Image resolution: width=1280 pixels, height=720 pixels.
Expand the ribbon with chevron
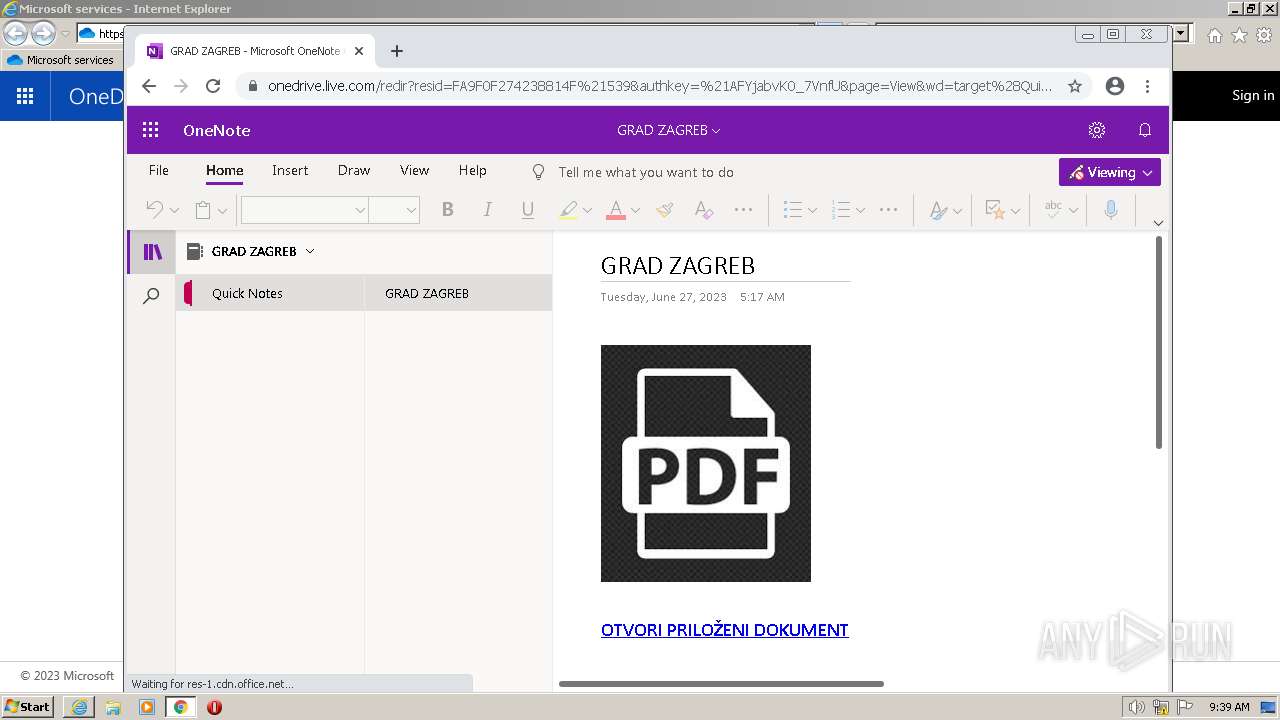click(1158, 223)
